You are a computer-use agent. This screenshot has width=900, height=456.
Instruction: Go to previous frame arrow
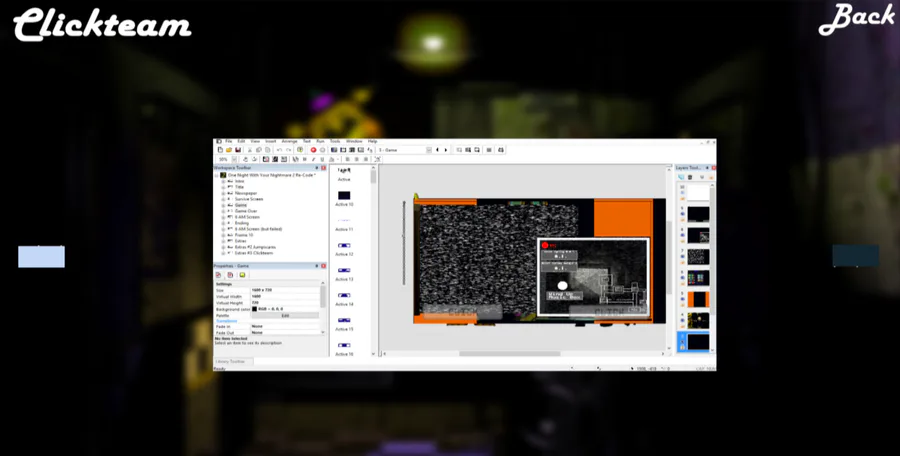click(437, 150)
